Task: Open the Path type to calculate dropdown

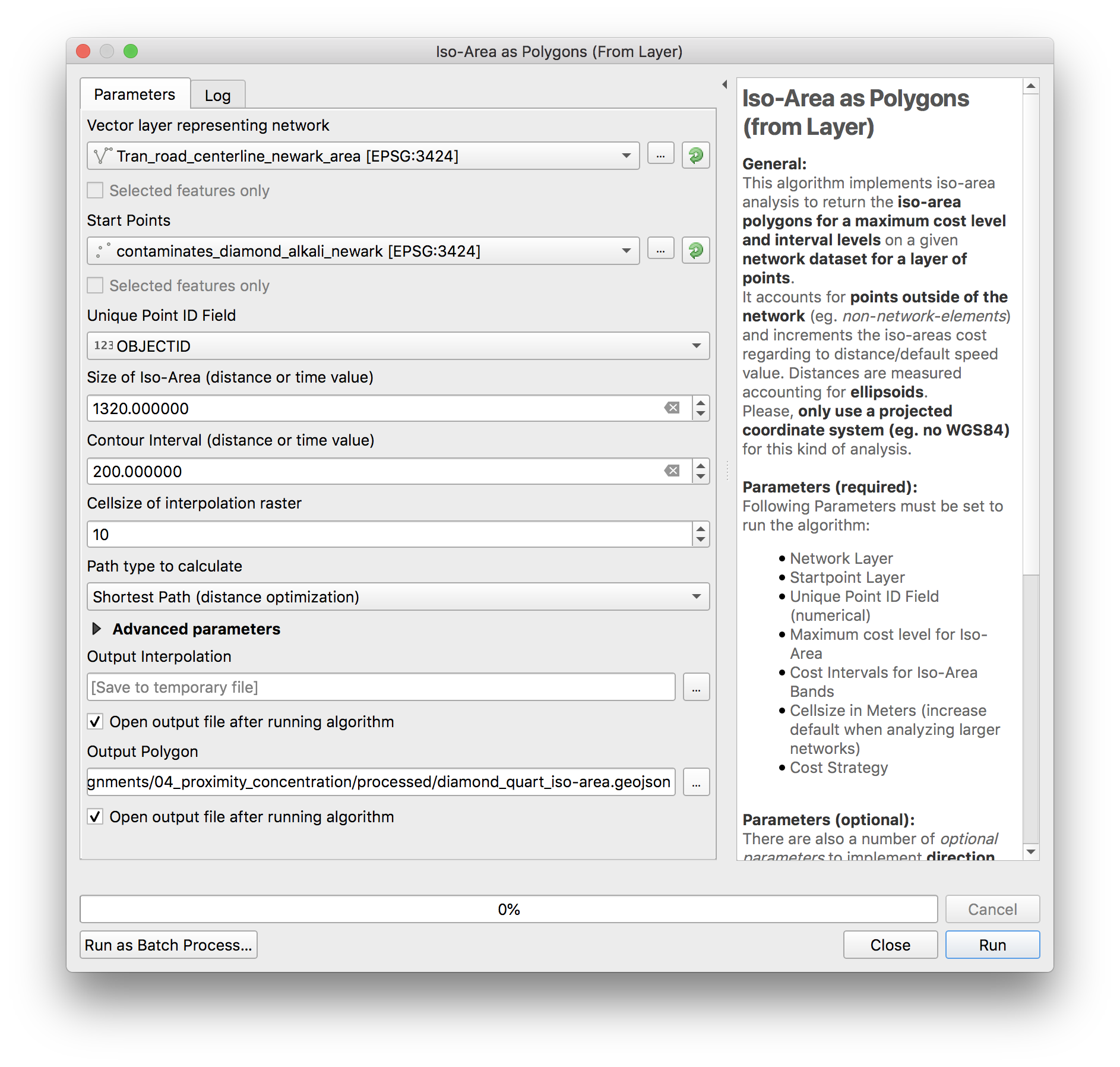Action: (398, 596)
